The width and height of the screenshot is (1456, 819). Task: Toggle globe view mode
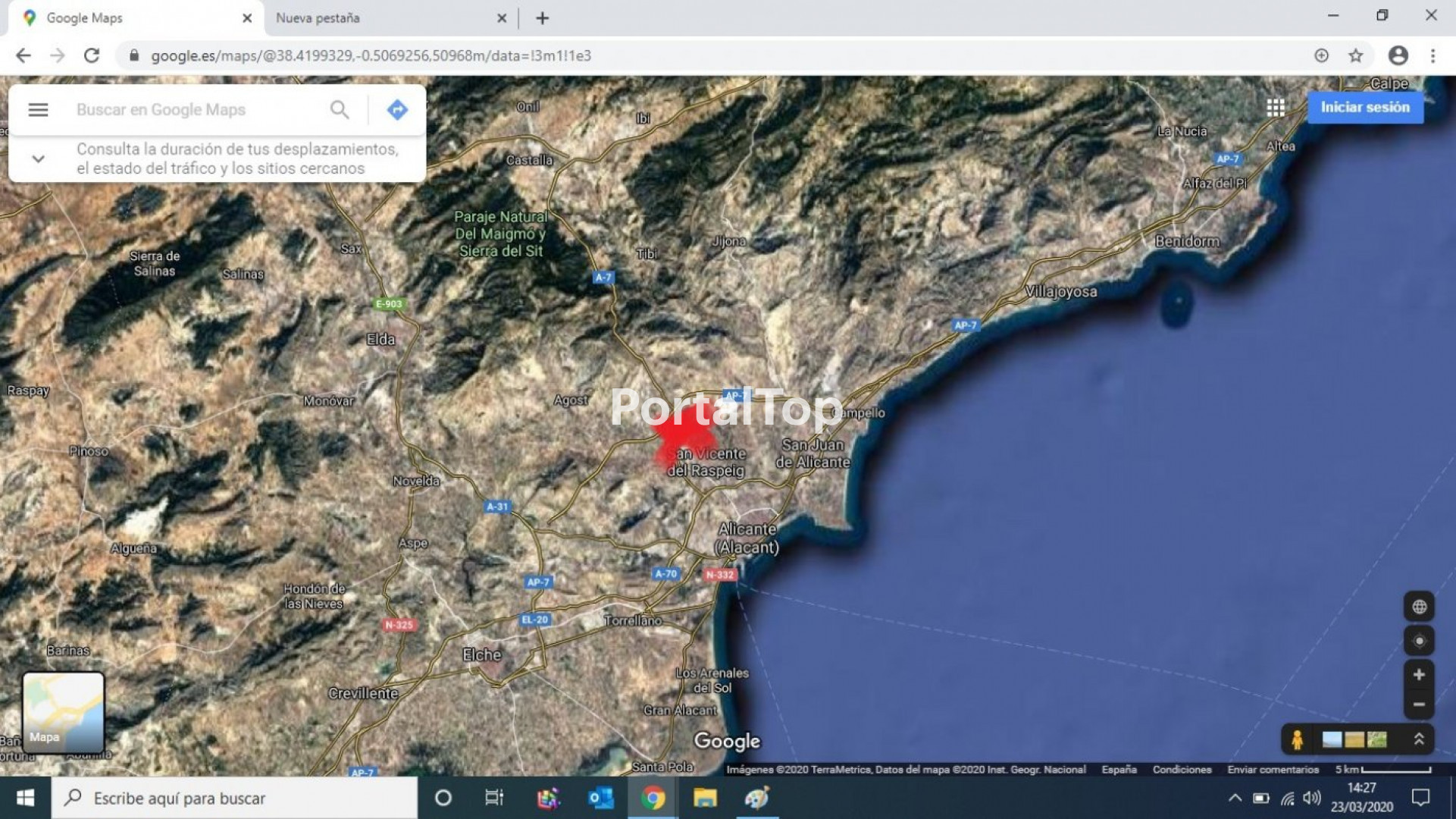pyautogui.click(x=1419, y=607)
